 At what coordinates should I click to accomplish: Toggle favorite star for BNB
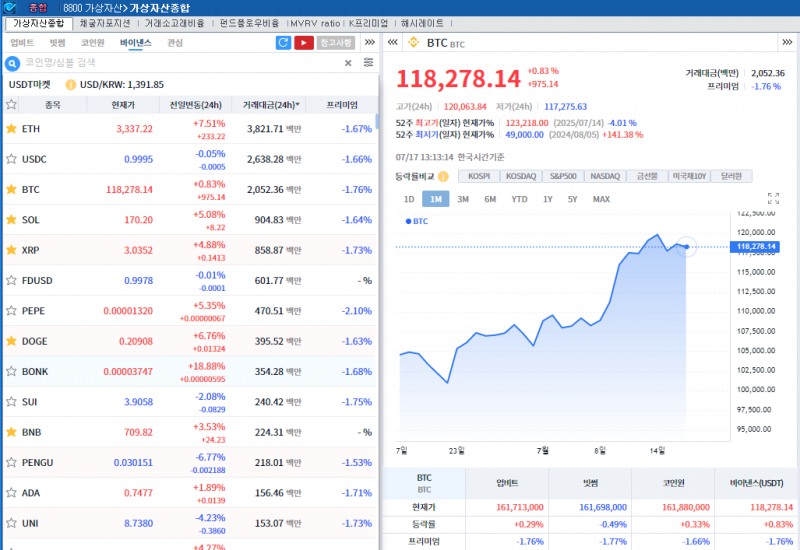point(11,432)
